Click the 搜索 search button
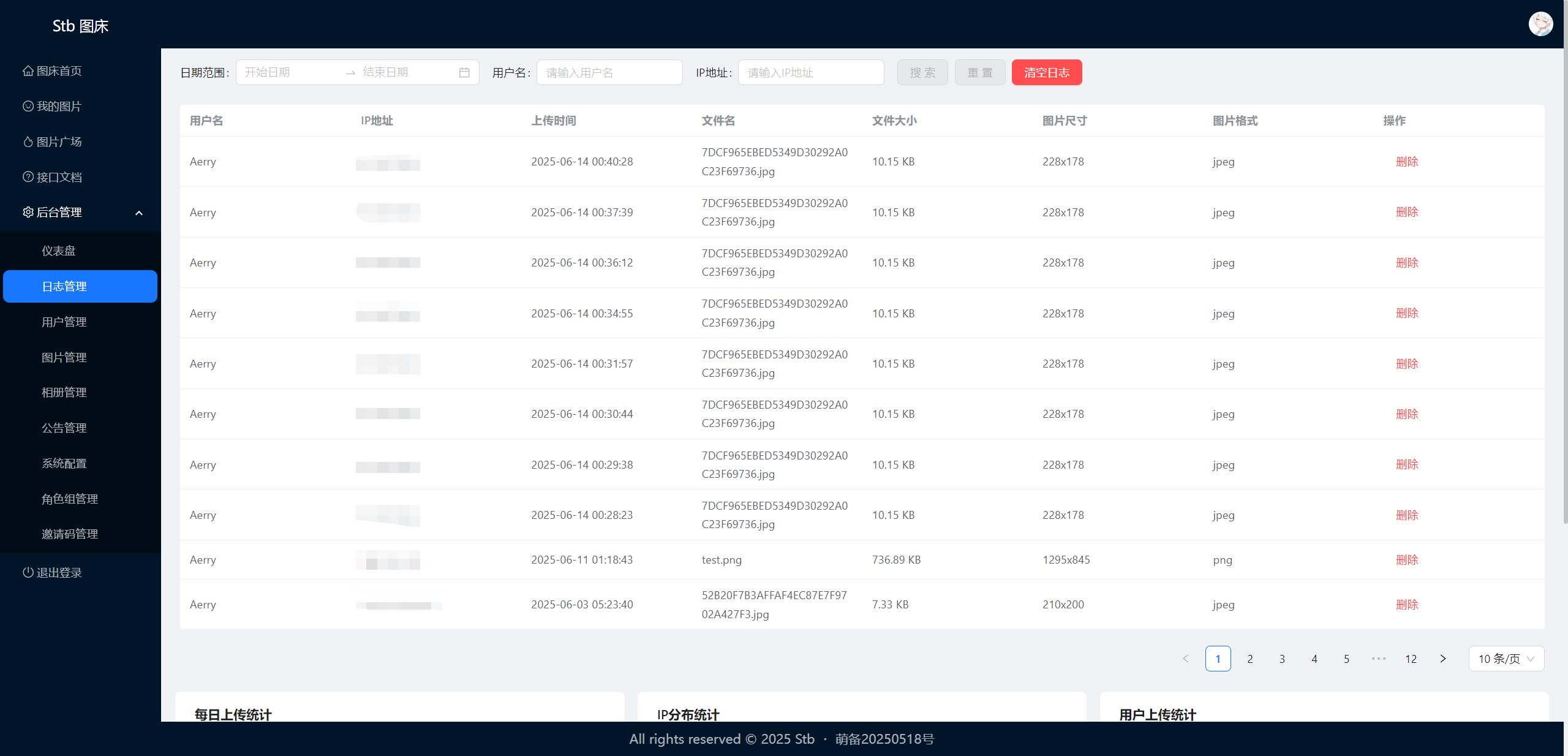Image resolution: width=1568 pixels, height=756 pixels. pyautogui.click(x=922, y=72)
